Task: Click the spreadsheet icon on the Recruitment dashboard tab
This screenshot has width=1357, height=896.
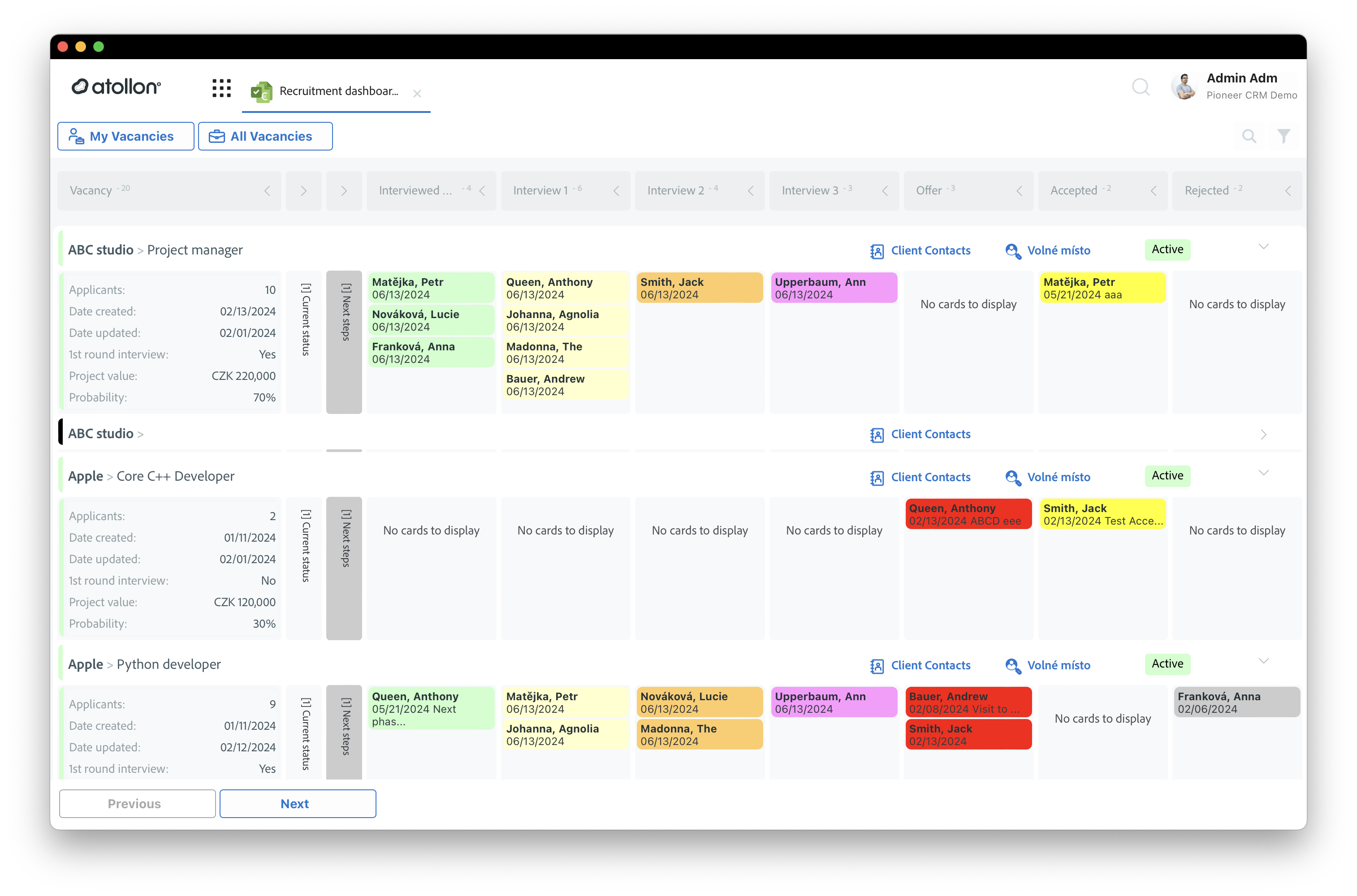Action: coord(261,90)
